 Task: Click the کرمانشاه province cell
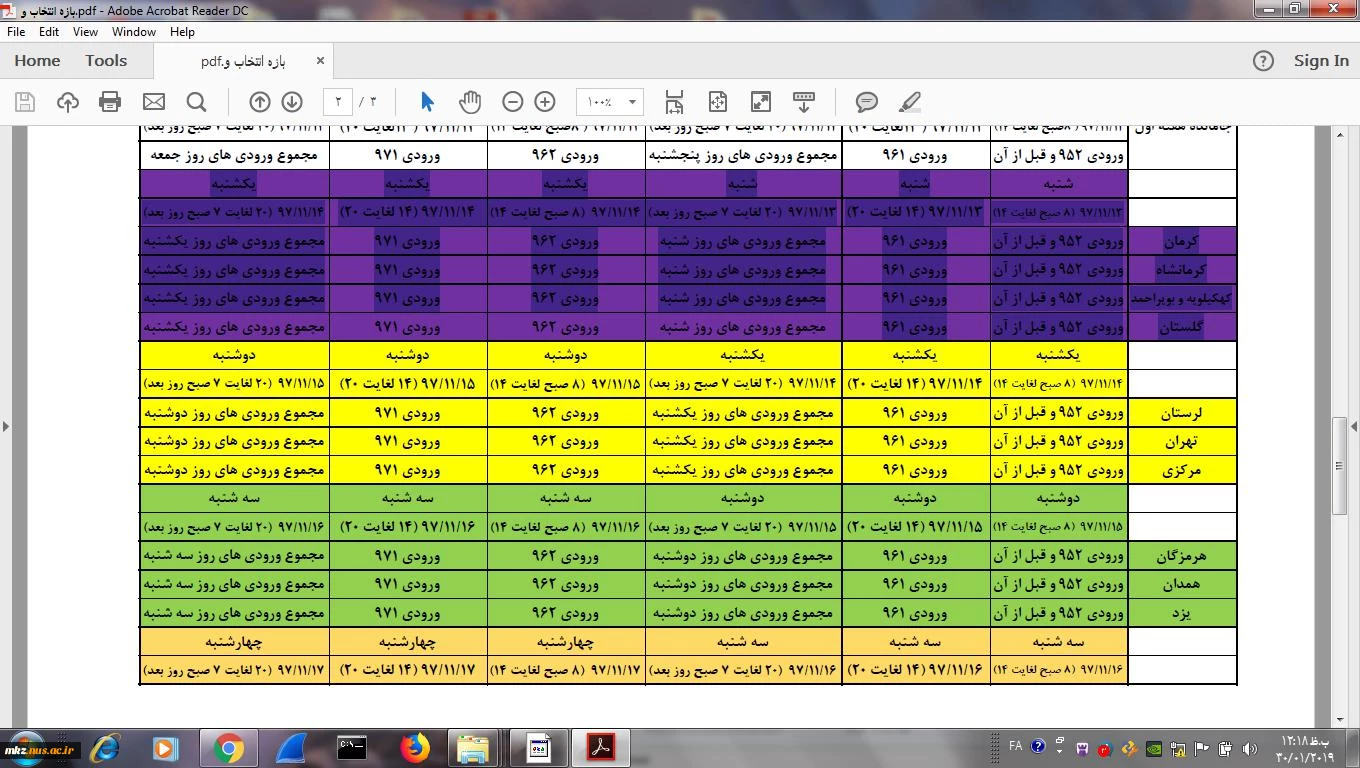coord(1182,270)
